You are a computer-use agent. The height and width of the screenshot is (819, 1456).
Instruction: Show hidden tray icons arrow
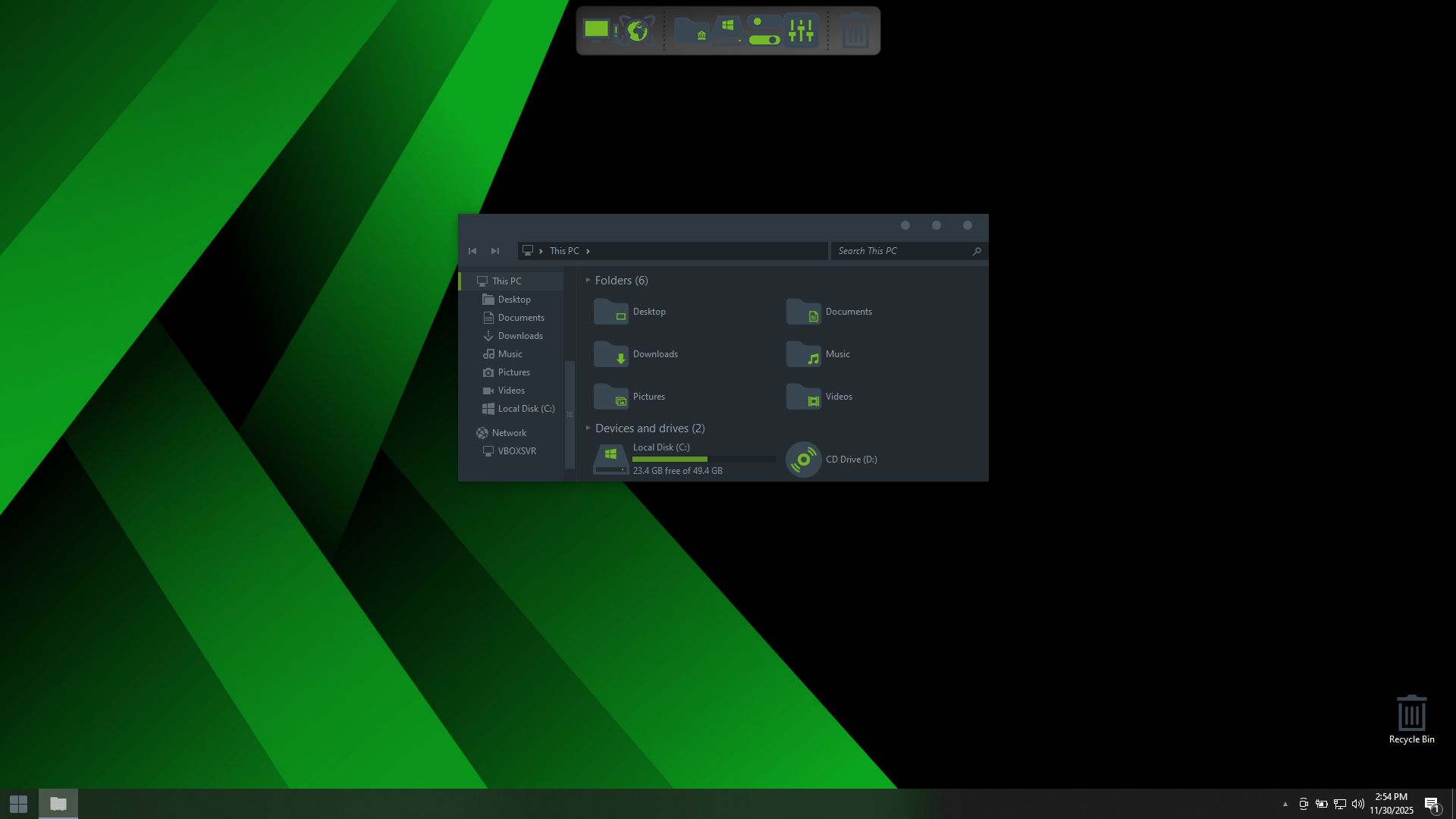coord(1285,804)
